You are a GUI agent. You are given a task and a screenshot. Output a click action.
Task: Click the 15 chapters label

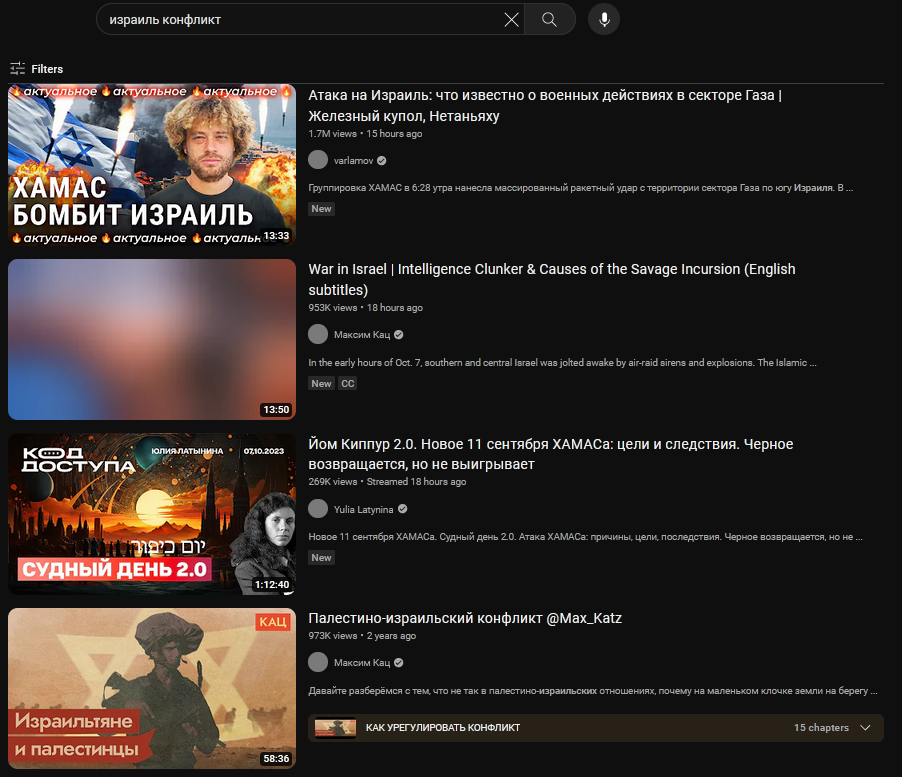(821, 728)
